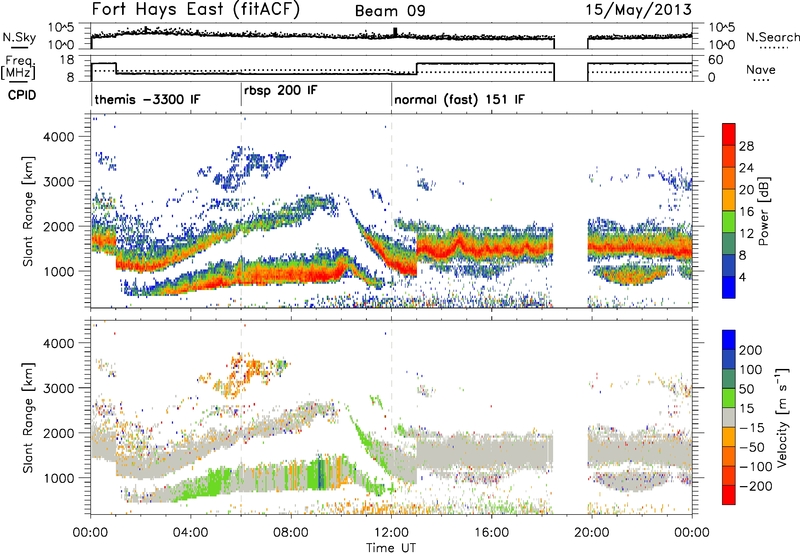
Task: Click the Power color bar segment between 24 and 28
Action: click(729, 156)
